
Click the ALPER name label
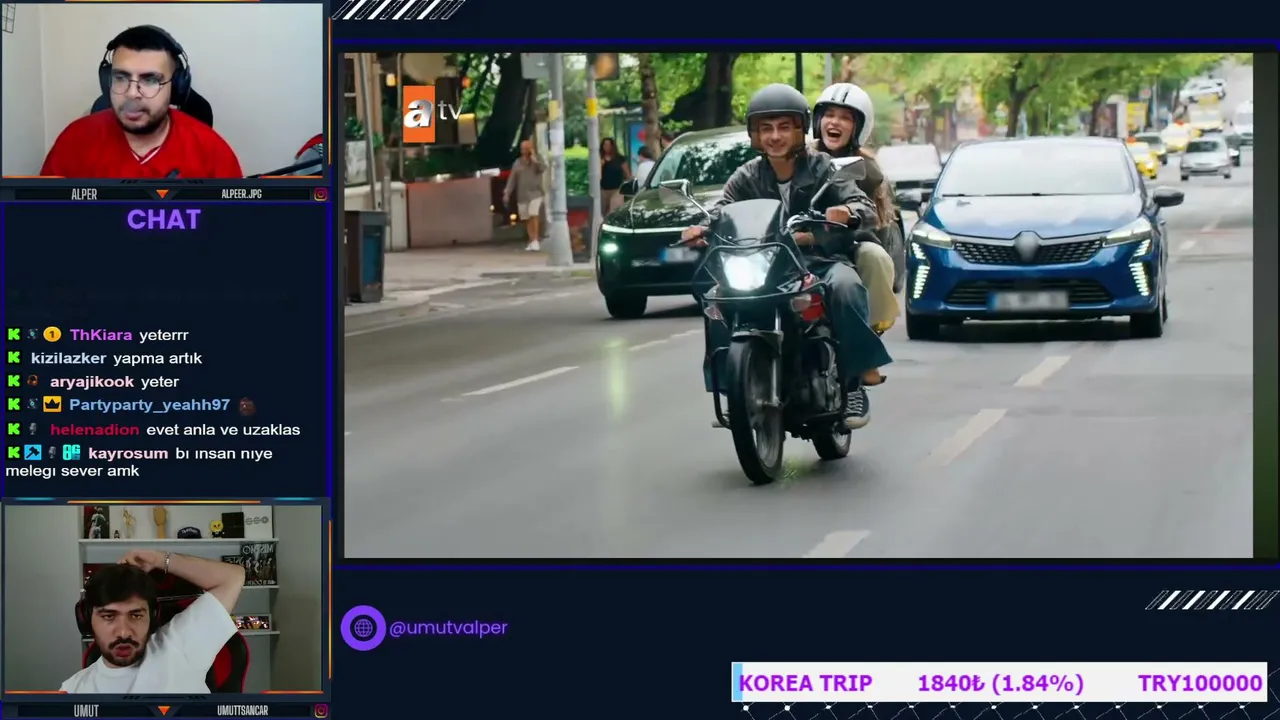click(x=84, y=194)
